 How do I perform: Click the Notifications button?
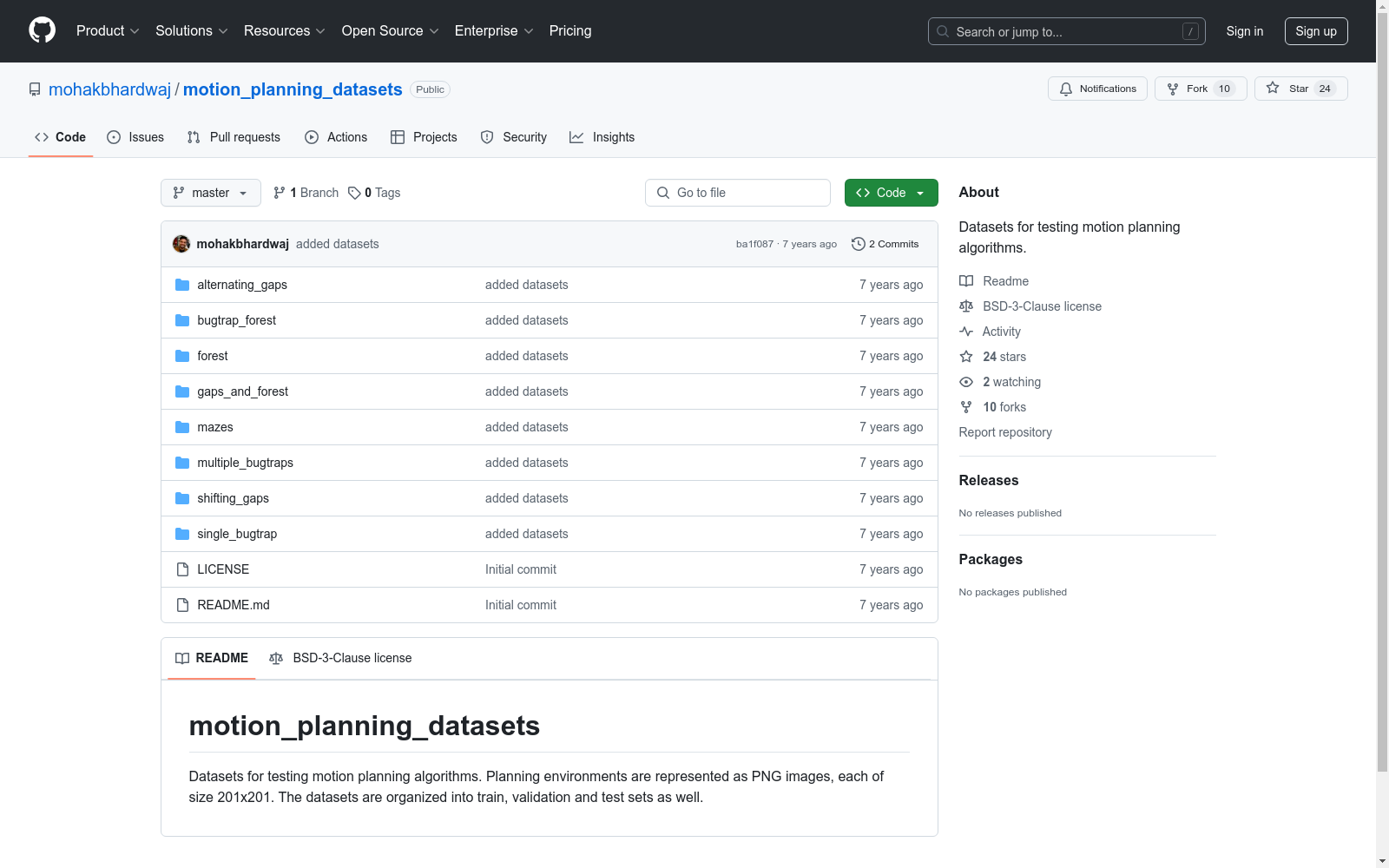point(1098,89)
